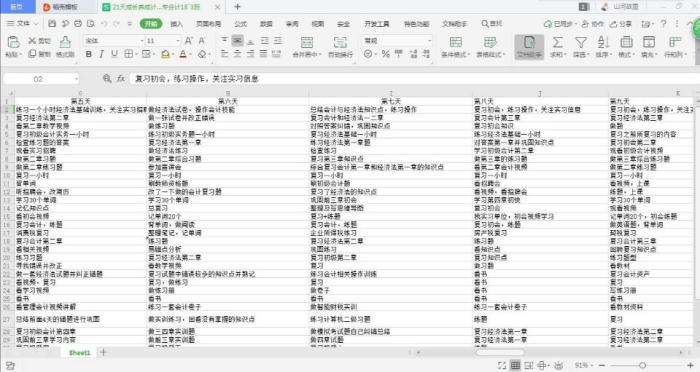Toggle align text left
Image resolution: width=700 pixels, height=372 pixels.
point(225,54)
